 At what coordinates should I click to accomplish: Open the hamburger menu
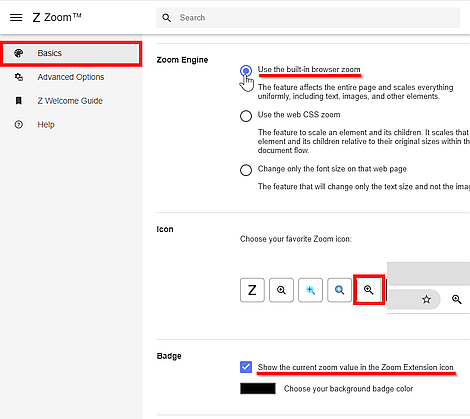16,17
